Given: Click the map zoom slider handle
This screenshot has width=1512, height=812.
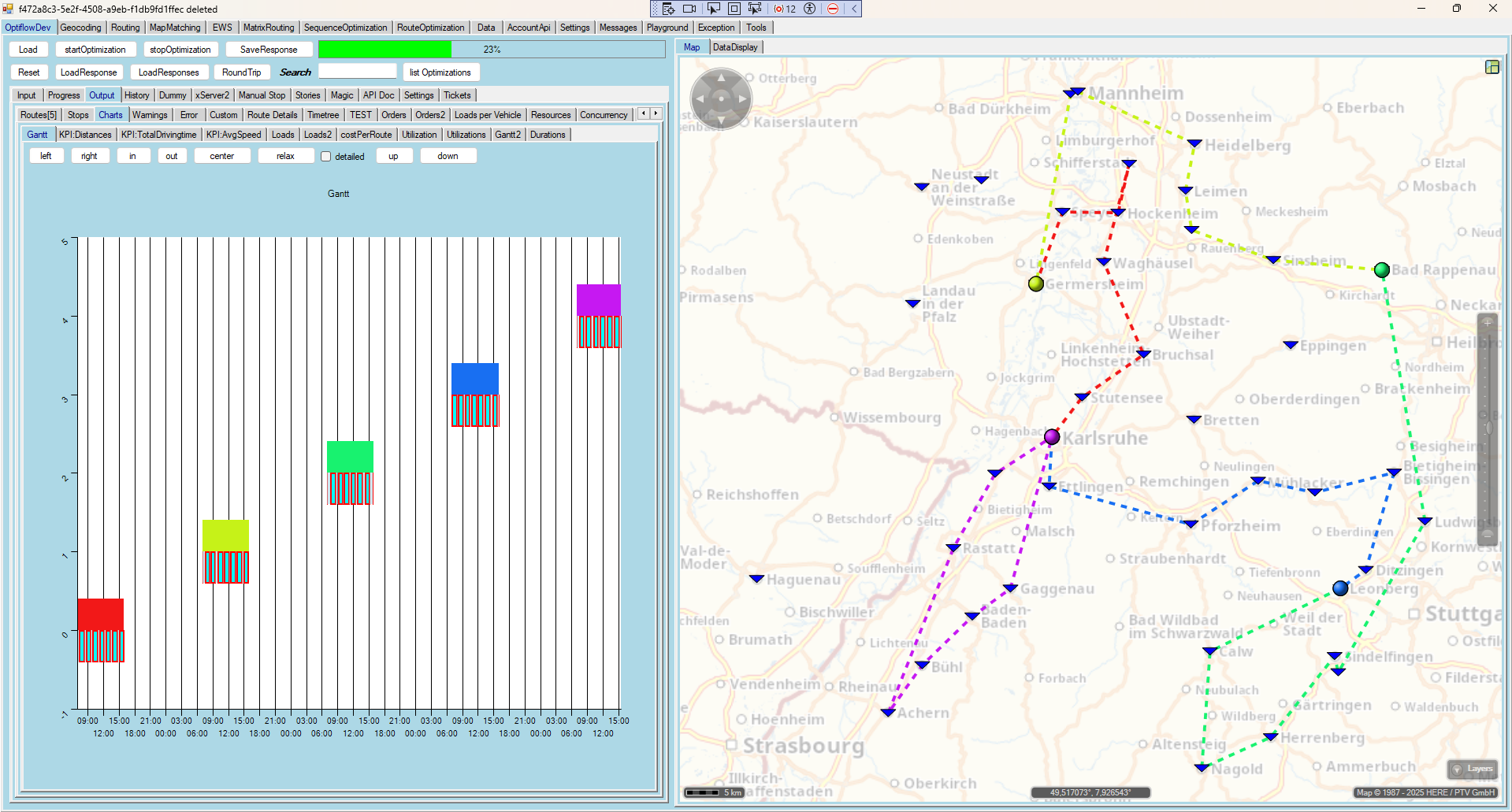Looking at the screenshot, I should [1488, 428].
